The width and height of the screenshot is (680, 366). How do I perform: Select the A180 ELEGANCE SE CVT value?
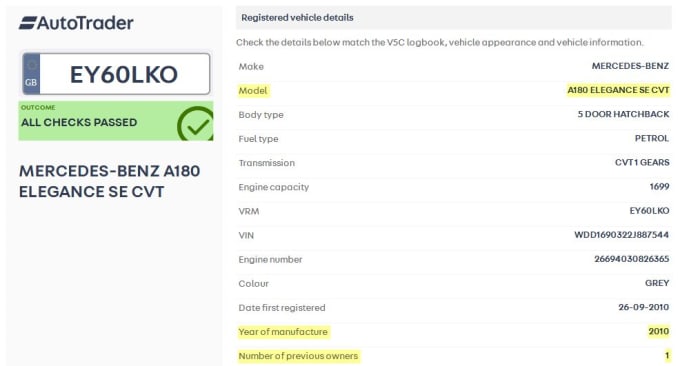pos(618,90)
